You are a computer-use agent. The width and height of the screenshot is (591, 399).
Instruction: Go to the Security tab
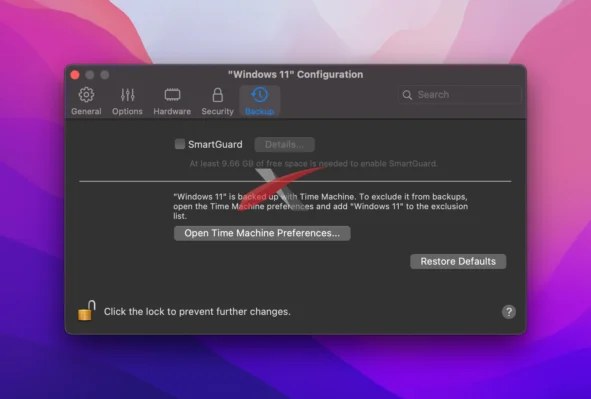(217, 101)
